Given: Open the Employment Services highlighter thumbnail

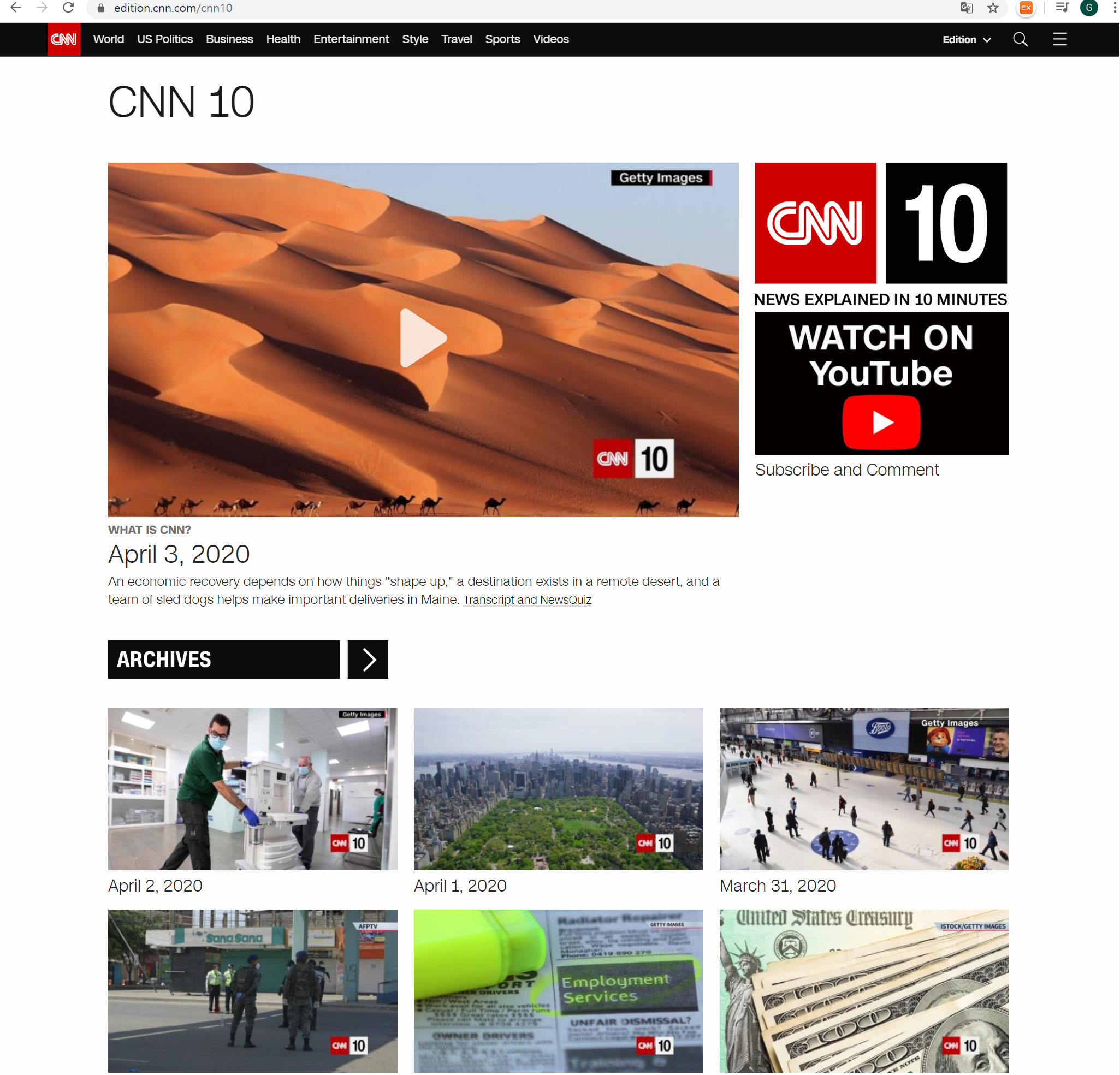Looking at the screenshot, I should (558, 991).
